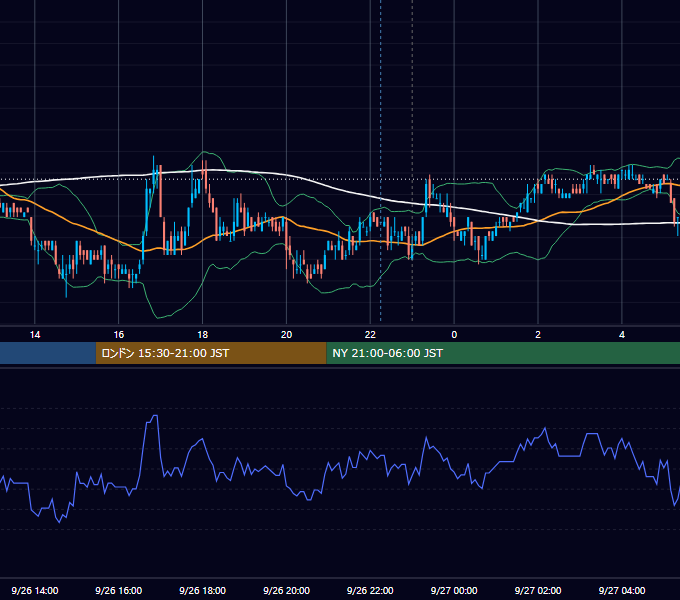Select the ロンドン 15:30-21:00 JST session bar
This screenshot has height=600, width=680.
tap(211, 353)
